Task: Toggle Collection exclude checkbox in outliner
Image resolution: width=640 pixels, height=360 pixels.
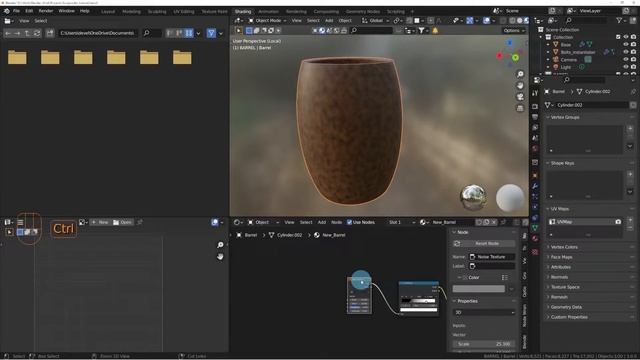Action: click(x=618, y=37)
